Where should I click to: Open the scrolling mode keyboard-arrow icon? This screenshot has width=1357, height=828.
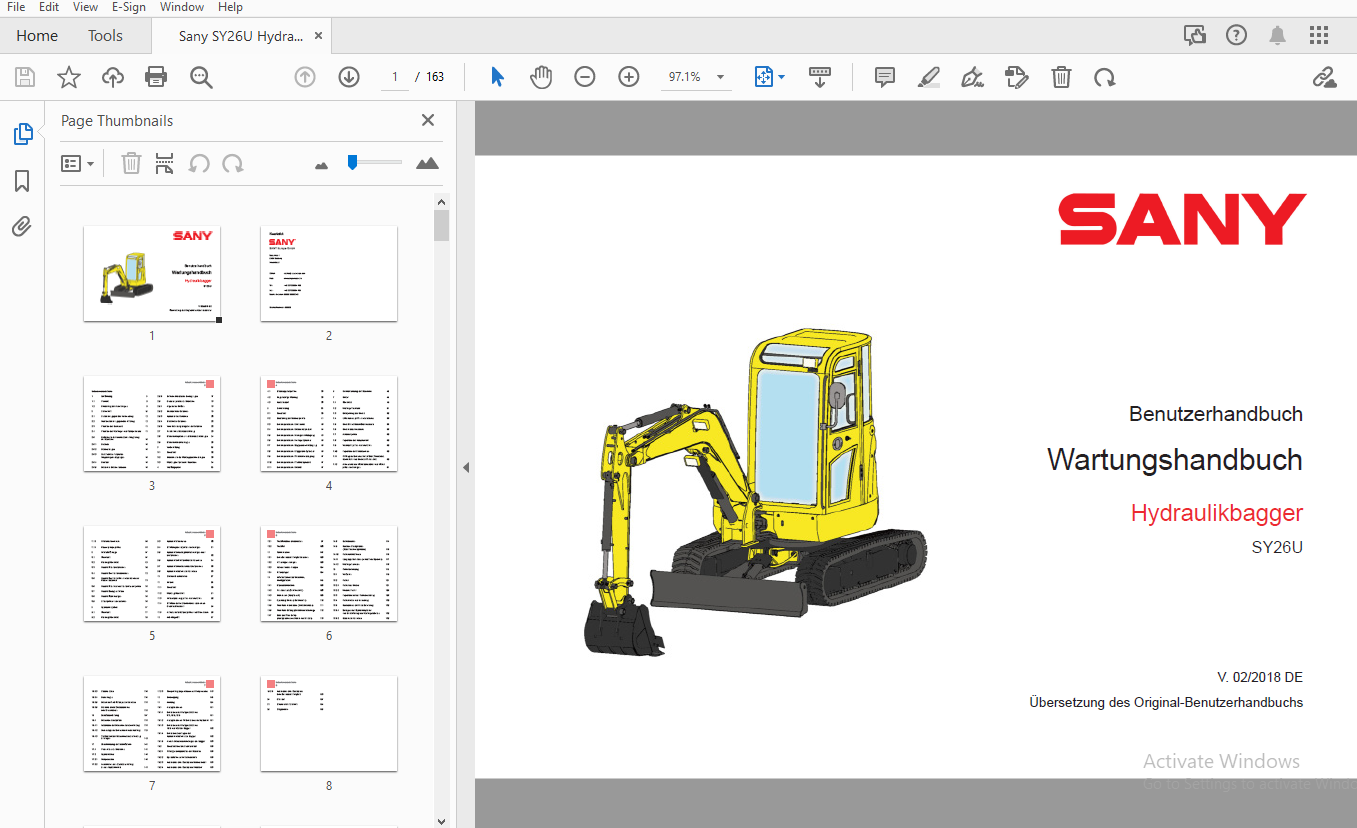pos(820,77)
